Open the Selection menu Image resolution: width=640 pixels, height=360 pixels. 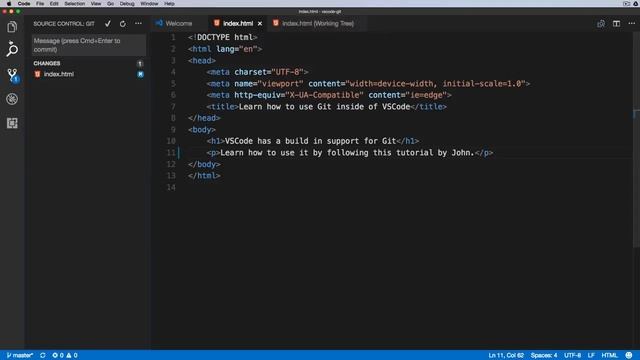click(x=75, y=3)
